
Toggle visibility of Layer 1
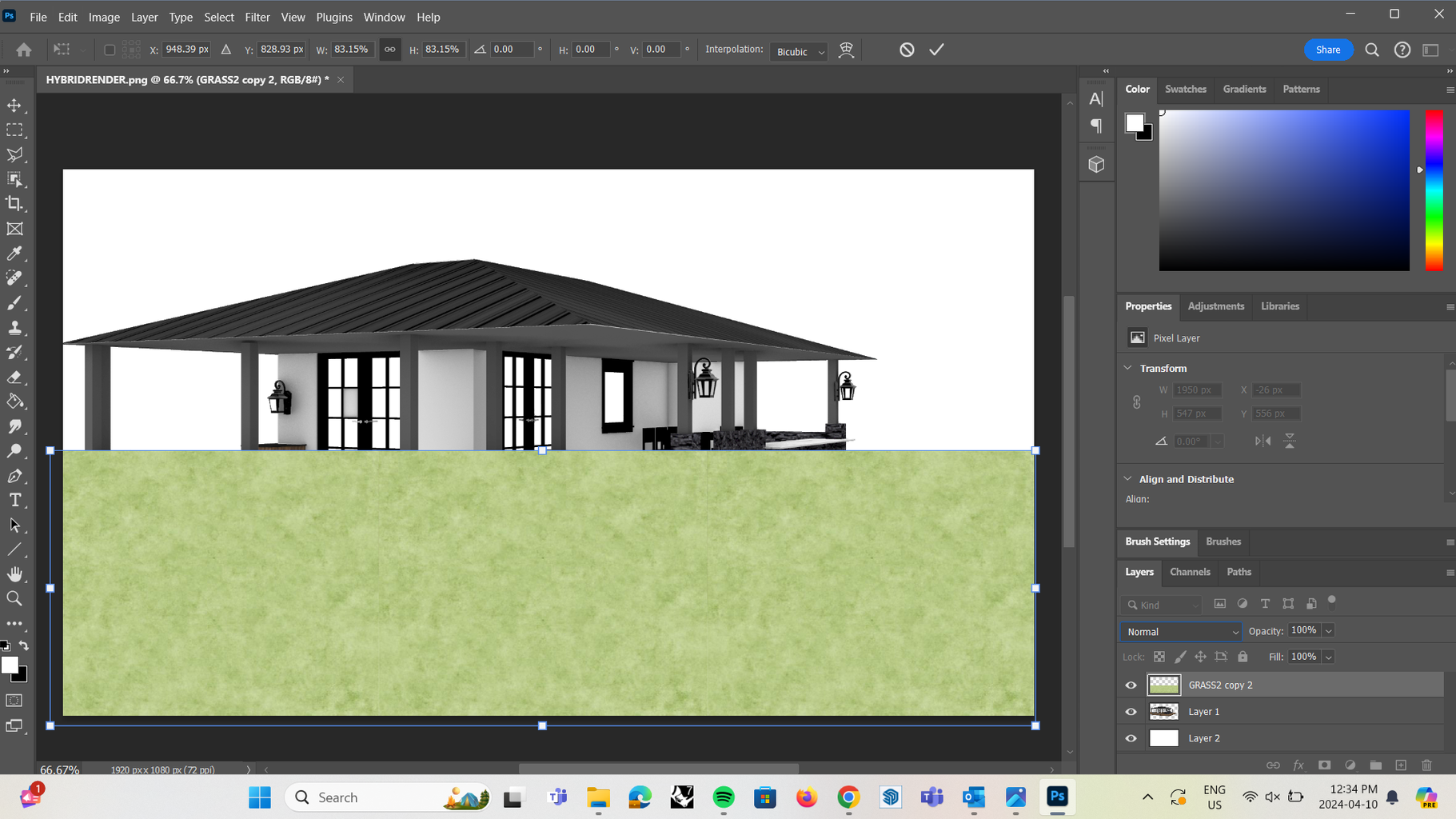click(1131, 711)
